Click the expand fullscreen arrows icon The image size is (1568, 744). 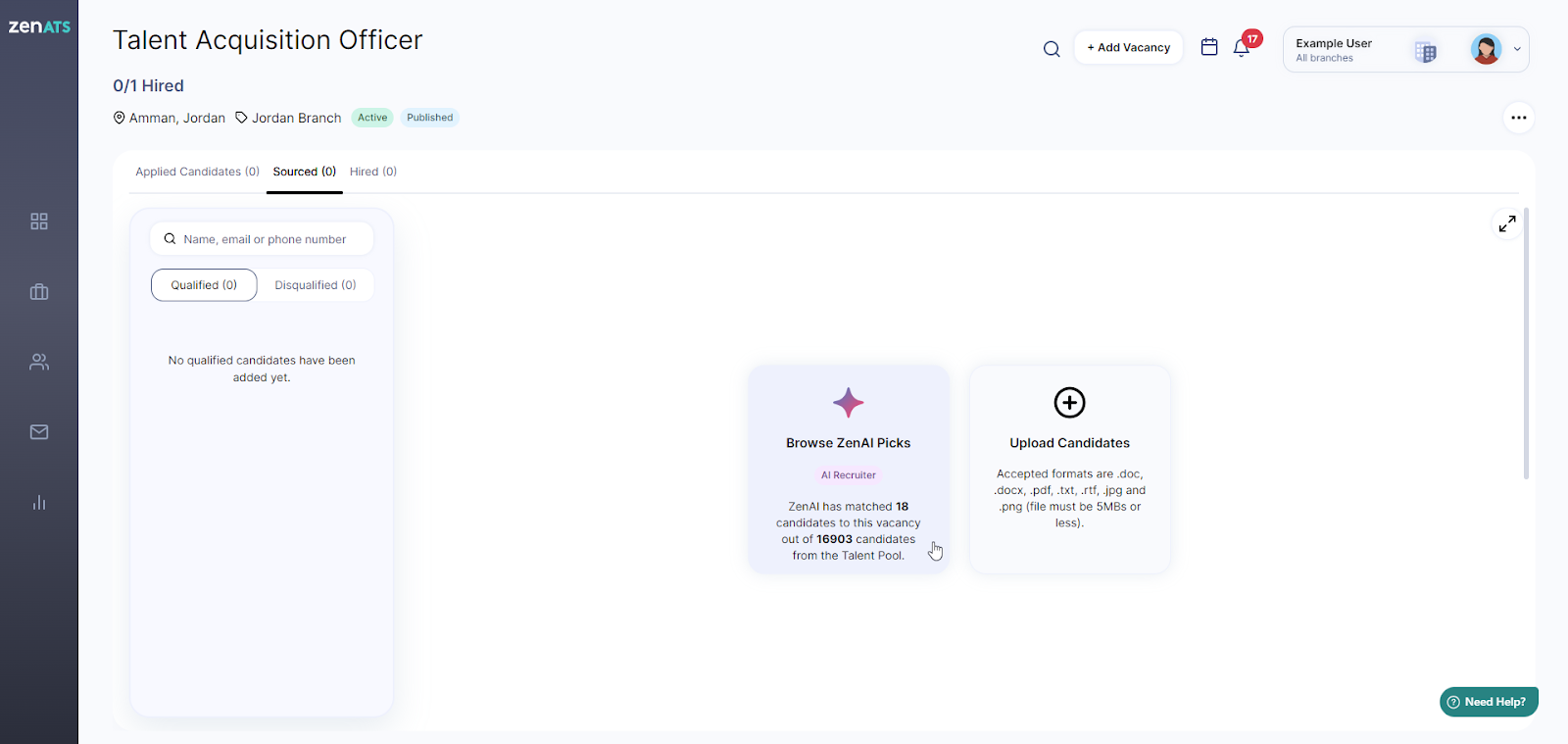click(x=1507, y=223)
